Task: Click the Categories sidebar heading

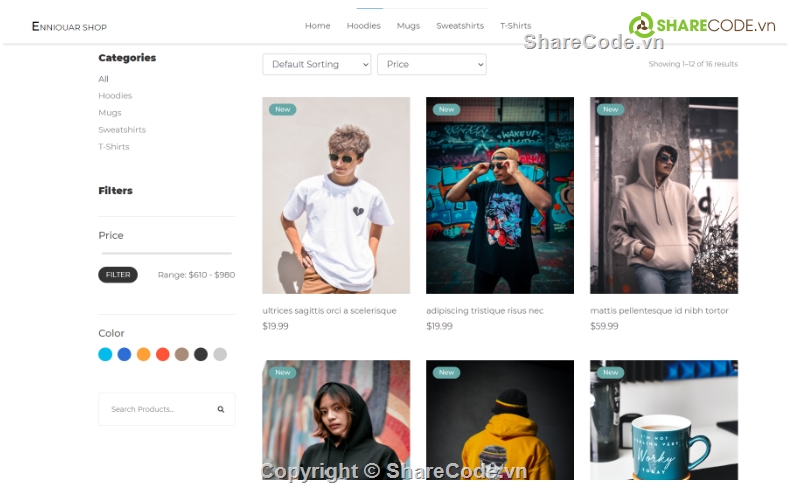Action: pyautogui.click(x=127, y=58)
